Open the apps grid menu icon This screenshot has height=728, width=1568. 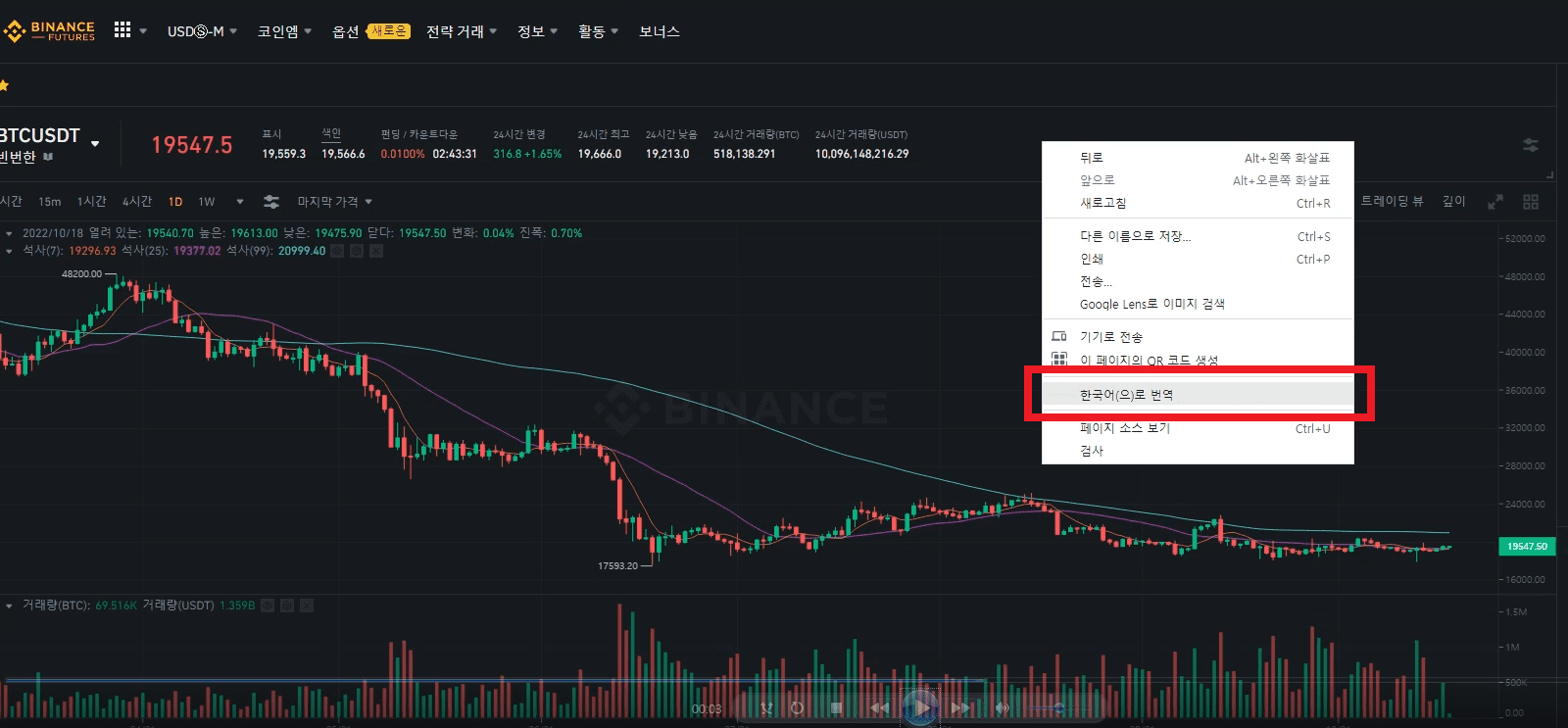click(x=122, y=30)
